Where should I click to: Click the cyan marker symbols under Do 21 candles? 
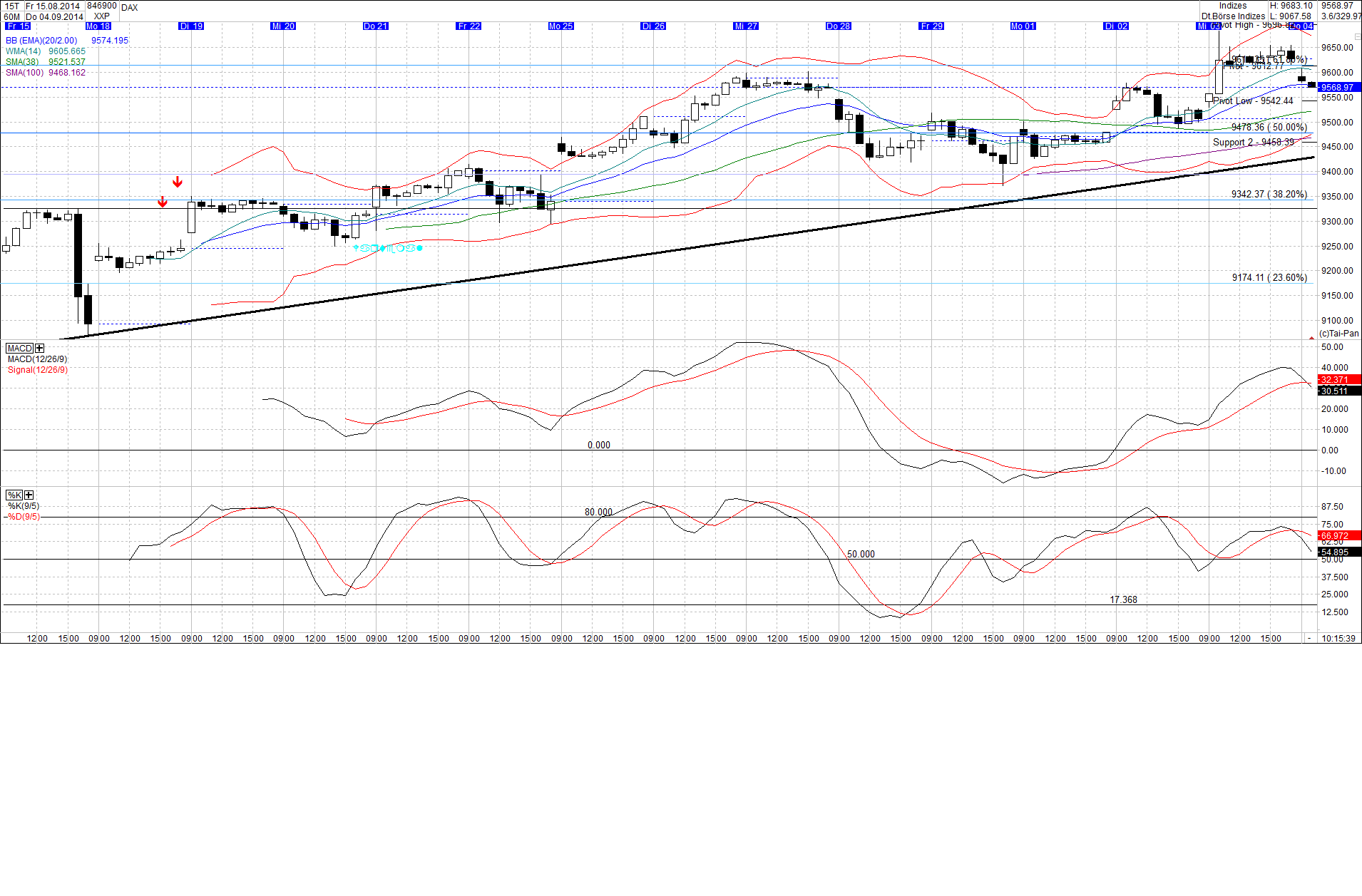(x=389, y=248)
